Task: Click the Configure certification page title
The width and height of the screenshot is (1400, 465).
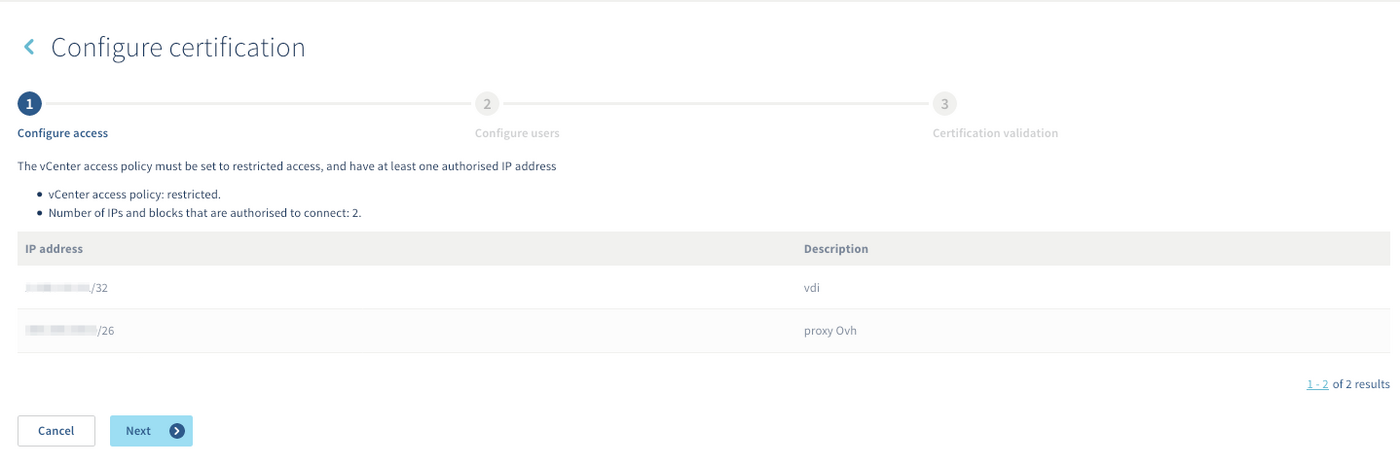Action: click(x=178, y=47)
